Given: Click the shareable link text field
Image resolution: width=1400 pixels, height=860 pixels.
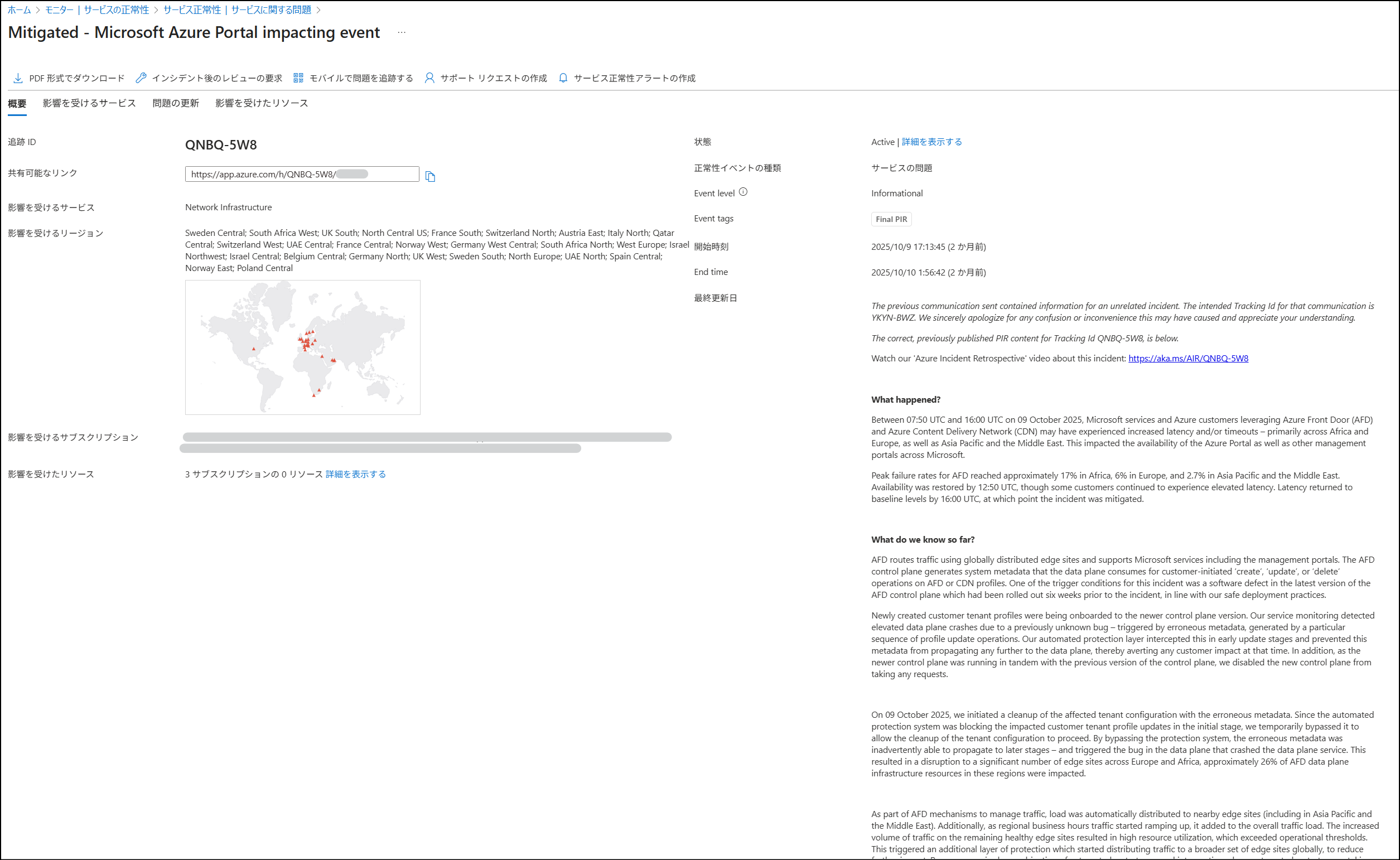Looking at the screenshot, I should (302, 174).
